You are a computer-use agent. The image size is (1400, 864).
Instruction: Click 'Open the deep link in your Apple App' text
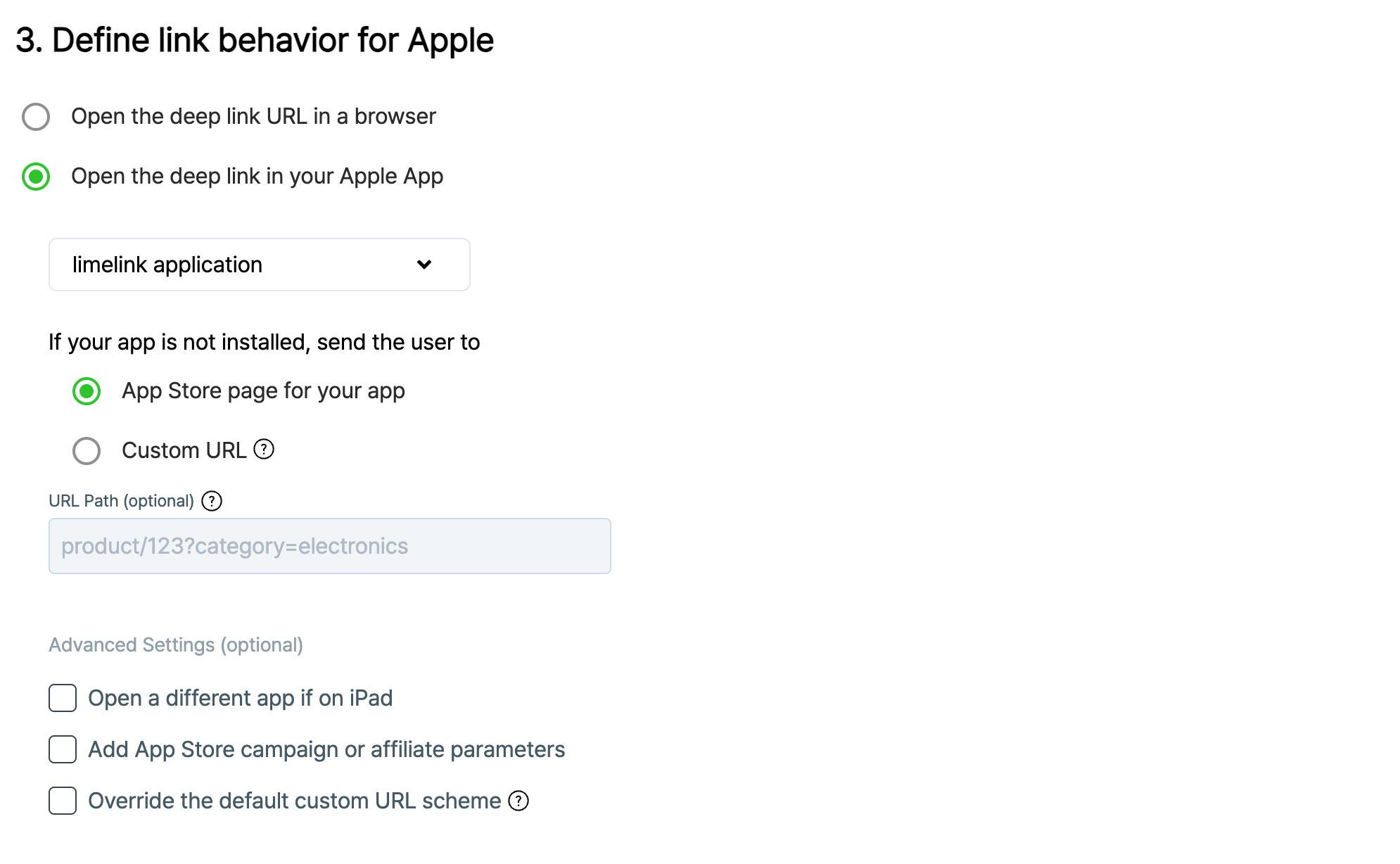click(257, 176)
